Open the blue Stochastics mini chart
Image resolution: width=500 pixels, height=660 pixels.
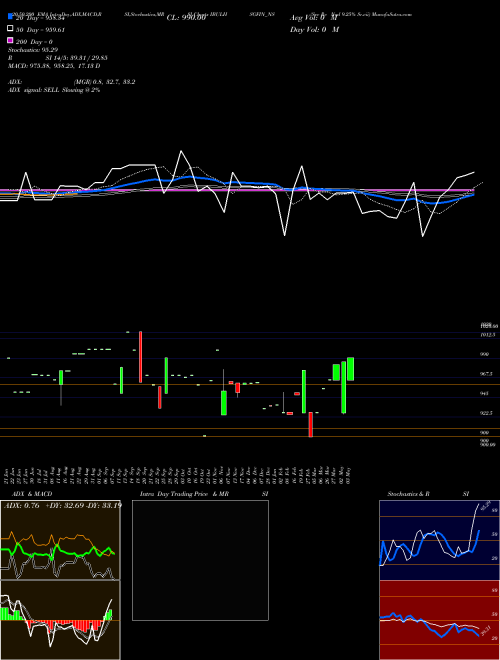pyautogui.click(x=439, y=540)
